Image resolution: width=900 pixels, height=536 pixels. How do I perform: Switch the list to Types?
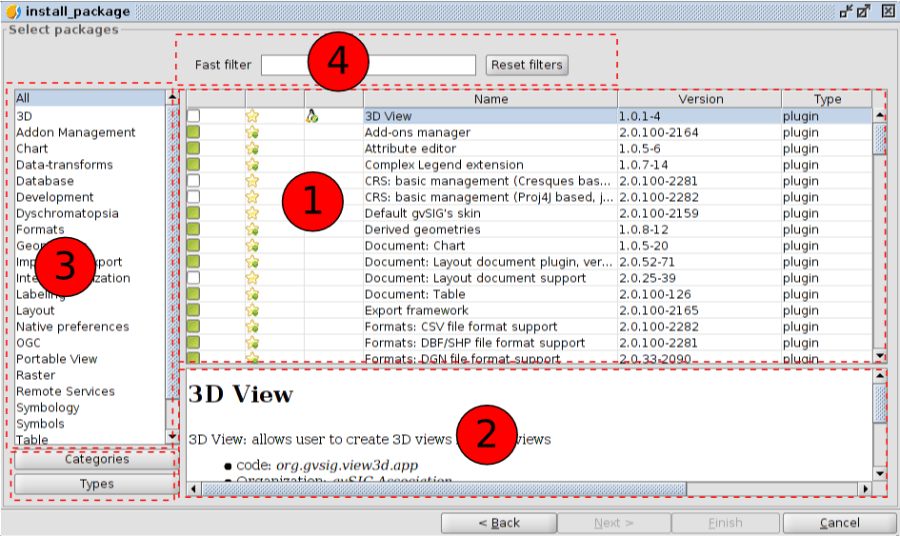(x=97, y=484)
